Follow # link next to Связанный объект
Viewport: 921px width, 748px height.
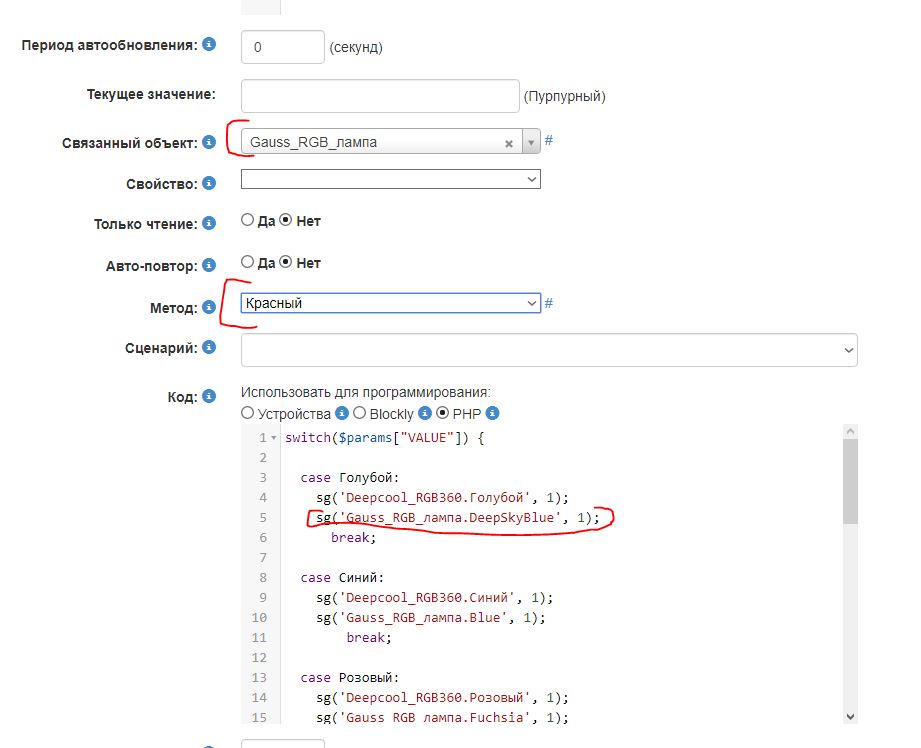[549, 140]
